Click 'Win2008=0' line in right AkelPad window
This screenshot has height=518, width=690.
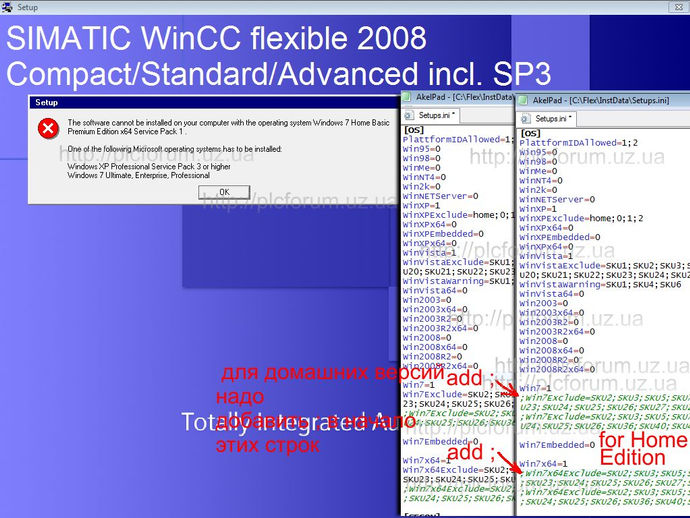tap(543, 341)
